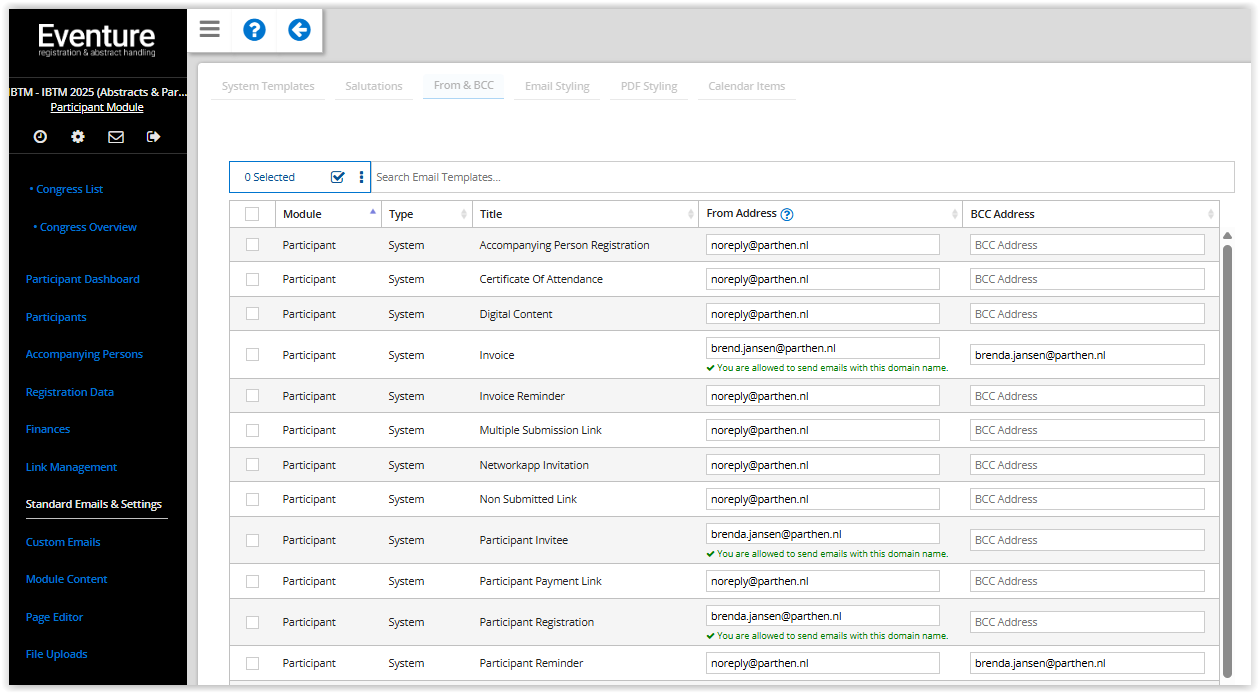The image size is (1259, 693).
Task: Click the logout icon in sidebar
Action: click(x=153, y=137)
